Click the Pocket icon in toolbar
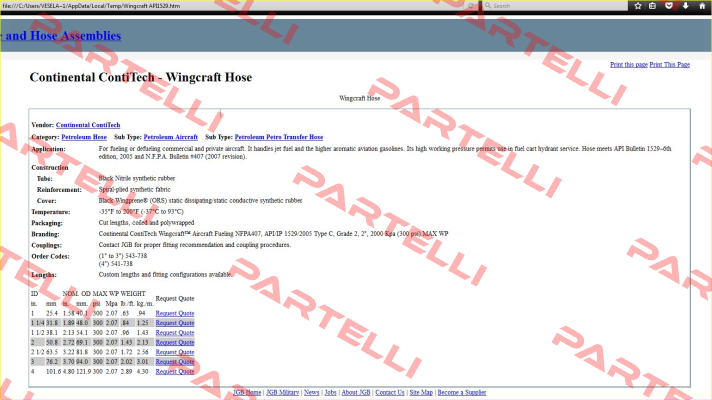 (x=669, y=5)
